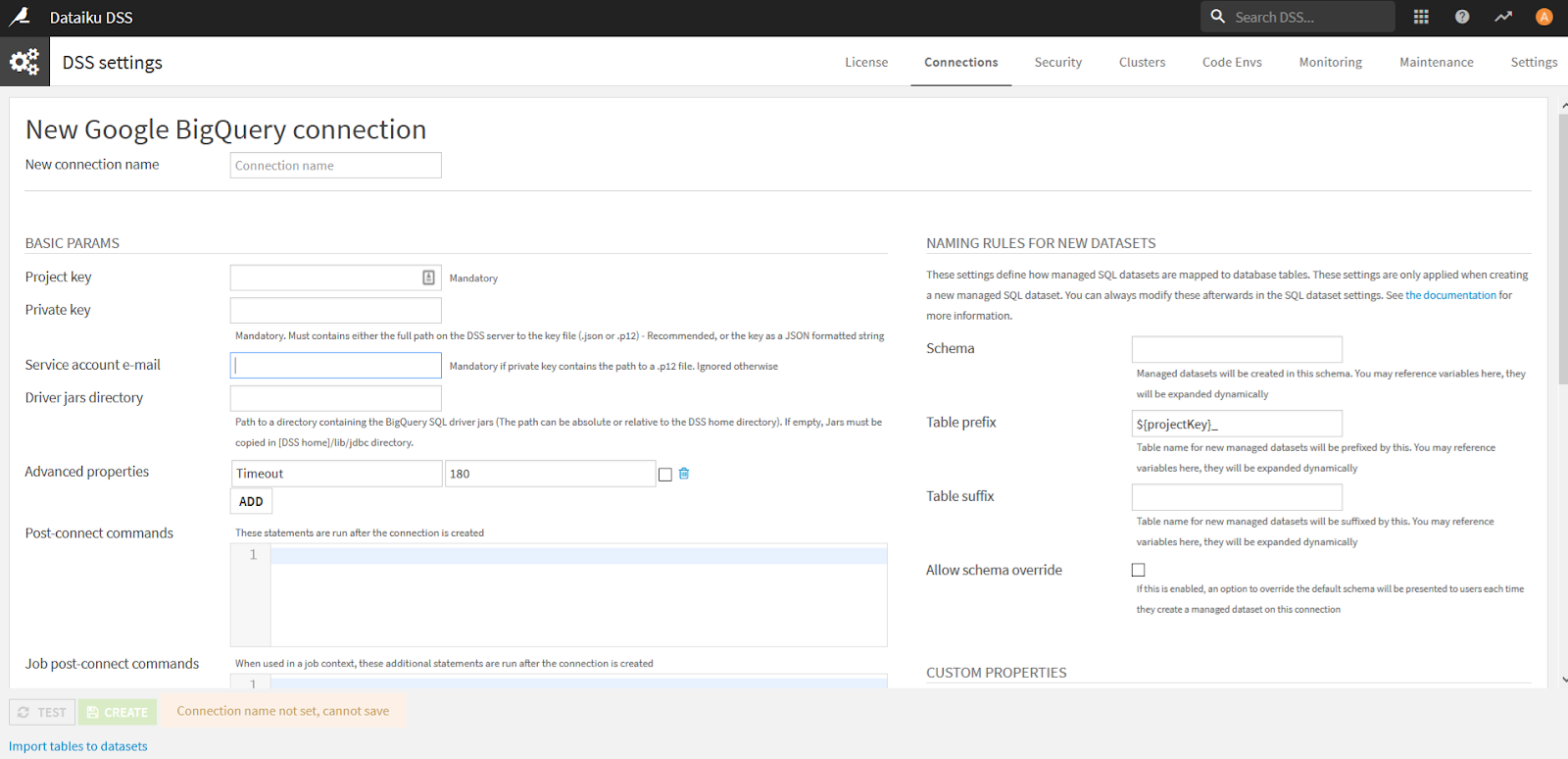This screenshot has height=759, width=1568.
Task: Toggle the Timeout property checkbox
Action: pyautogui.click(x=665, y=475)
